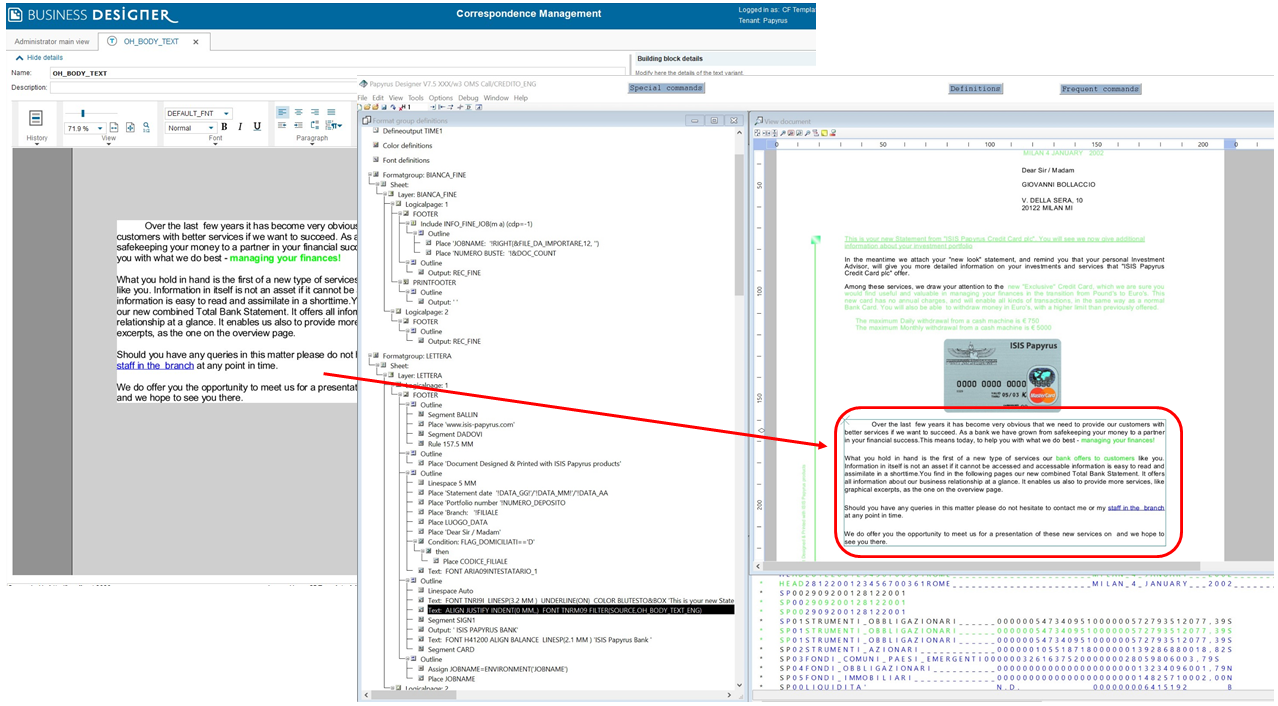Image resolution: width=1278 pixels, height=706 pixels.
Task: Toggle Bold formatting
Action: click(224, 127)
